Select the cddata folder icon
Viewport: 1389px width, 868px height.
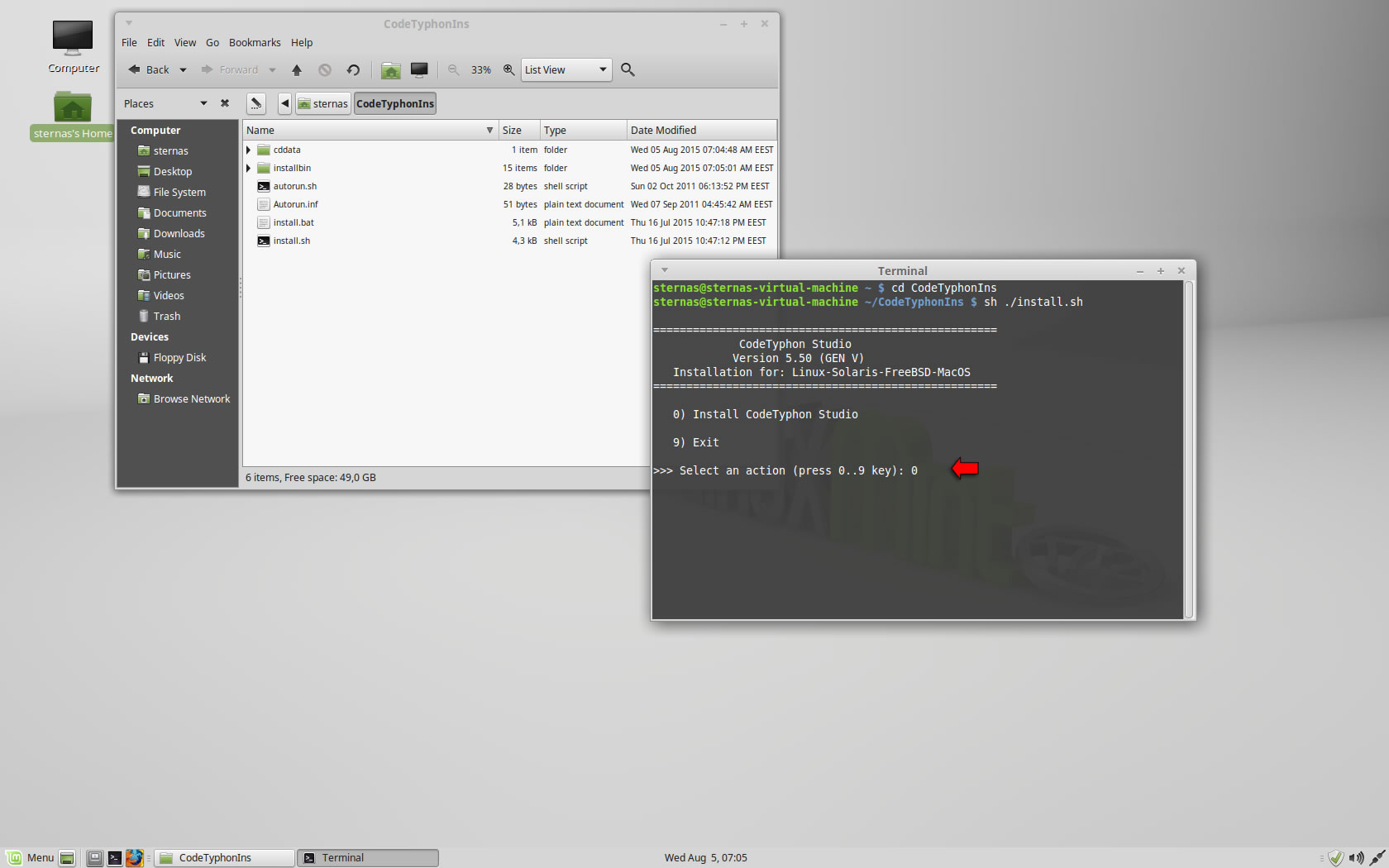click(x=264, y=150)
